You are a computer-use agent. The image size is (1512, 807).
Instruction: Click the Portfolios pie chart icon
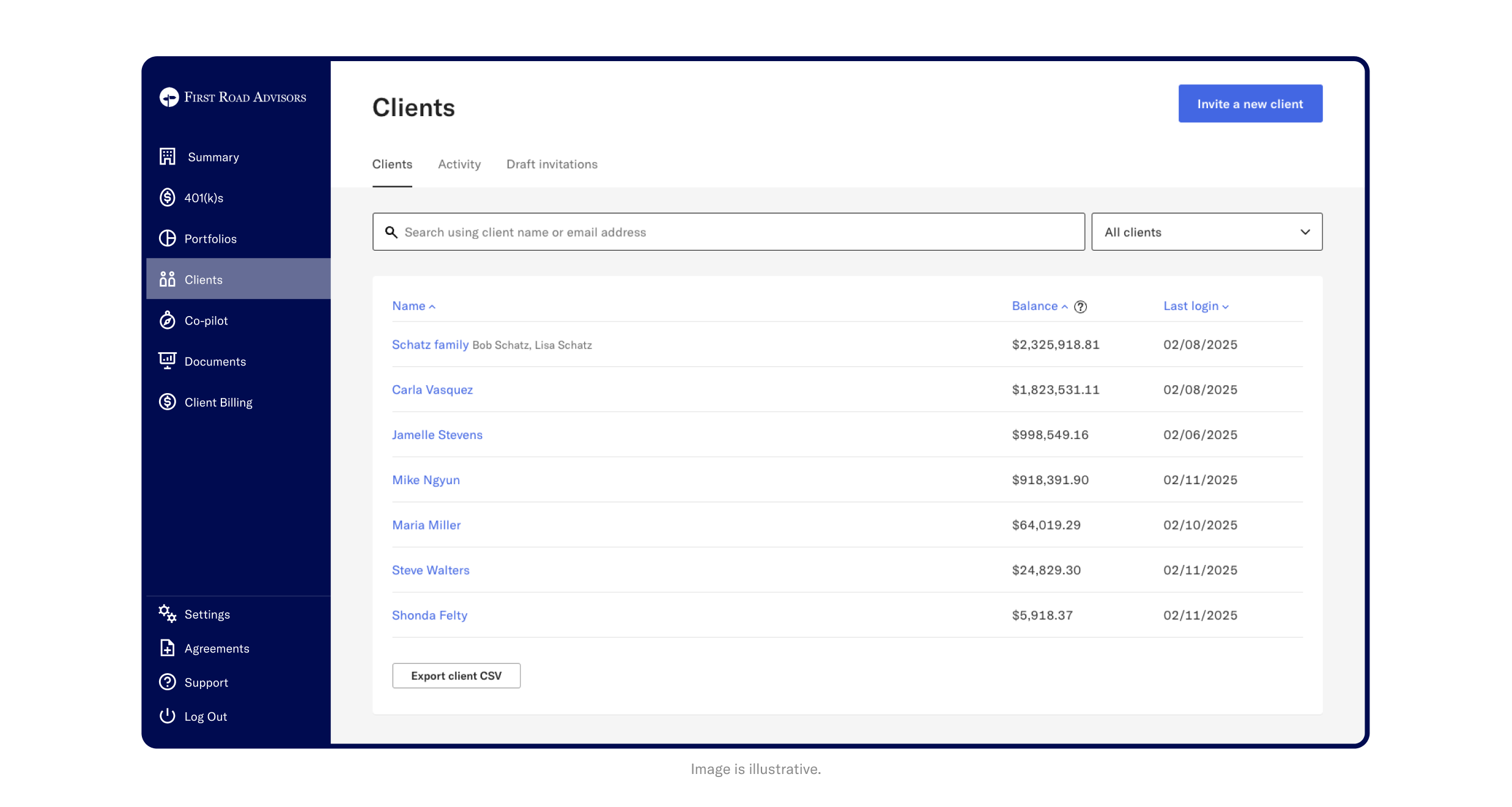tap(168, 238)
